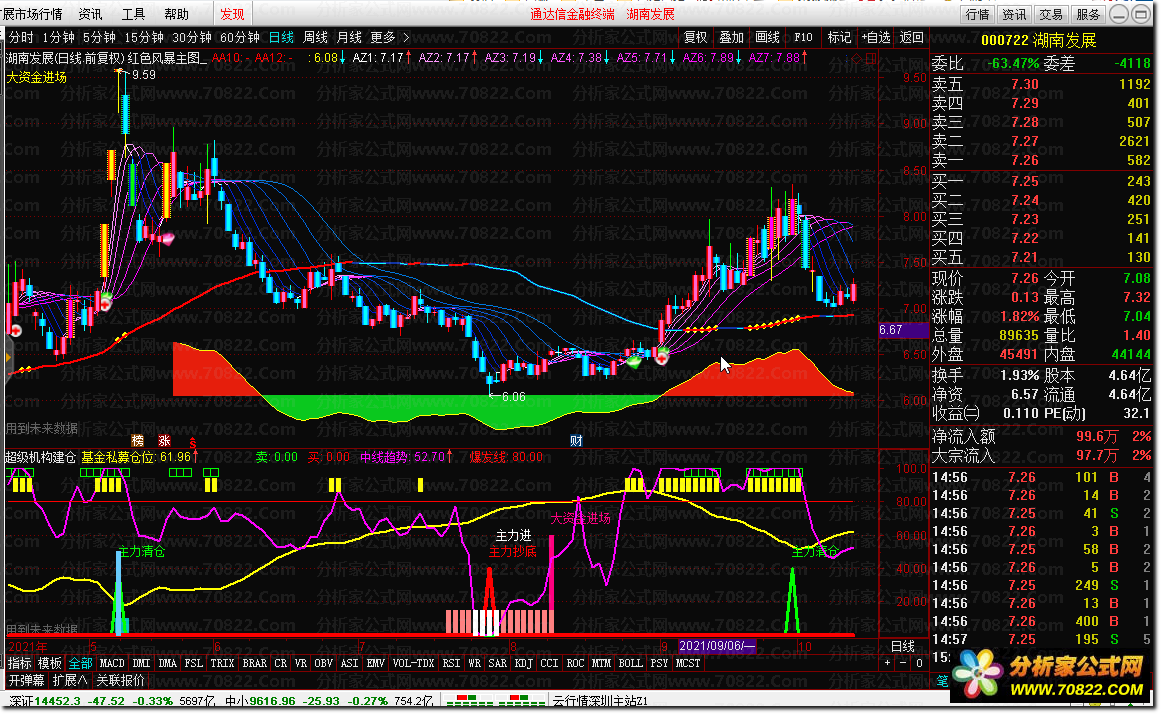Screen dimensions: 1162x714
Task: Click the red-green market breadth indicator icon
Action: click(x=494, y=701)
